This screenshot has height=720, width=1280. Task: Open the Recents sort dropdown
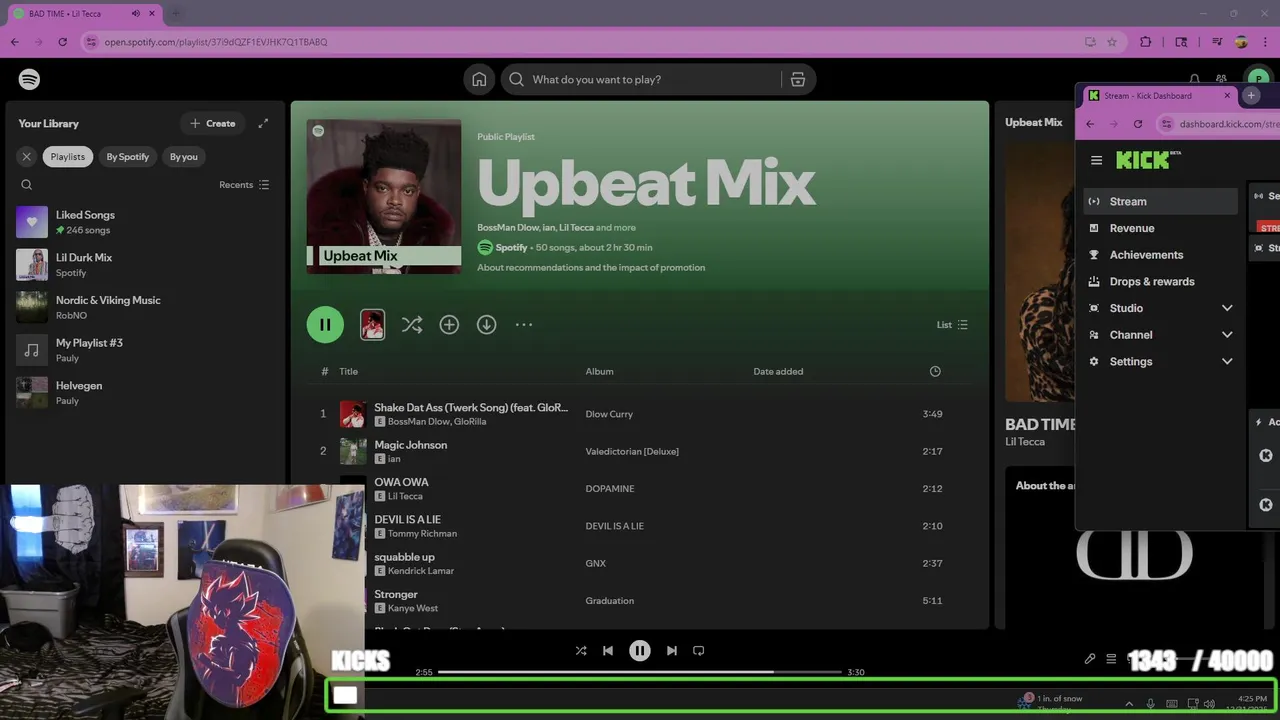click(244, 185)
